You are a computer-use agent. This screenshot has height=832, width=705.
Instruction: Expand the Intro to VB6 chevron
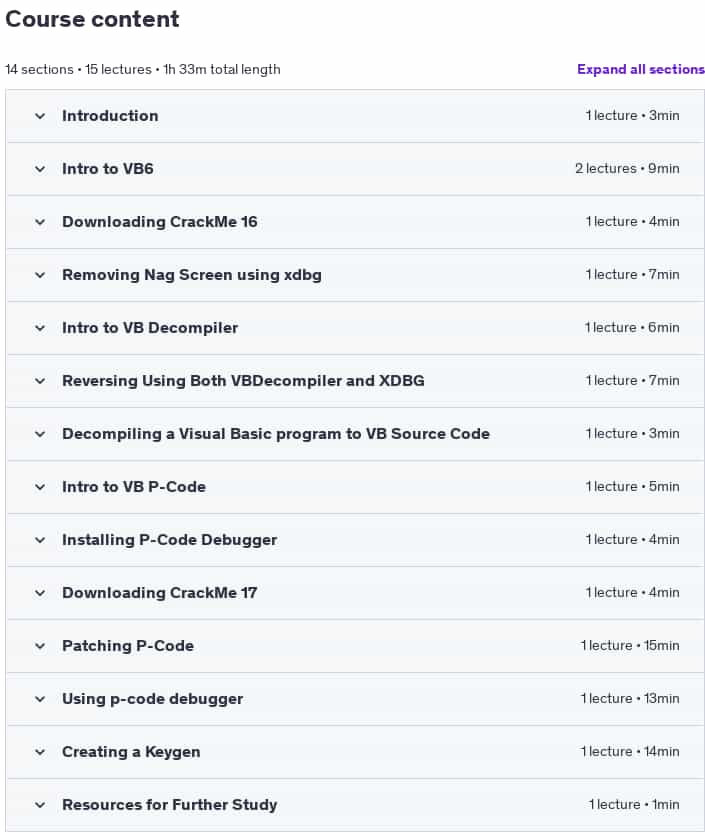click(x=40, y=169)
